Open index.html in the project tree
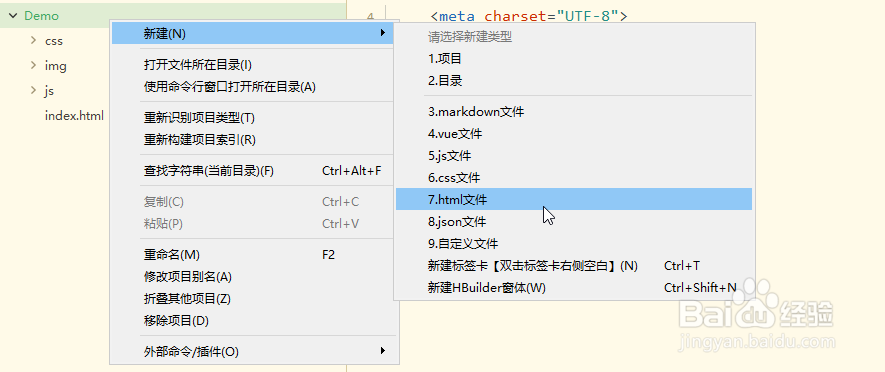This screenshot has width=885, height=372. tap(74, 116)
